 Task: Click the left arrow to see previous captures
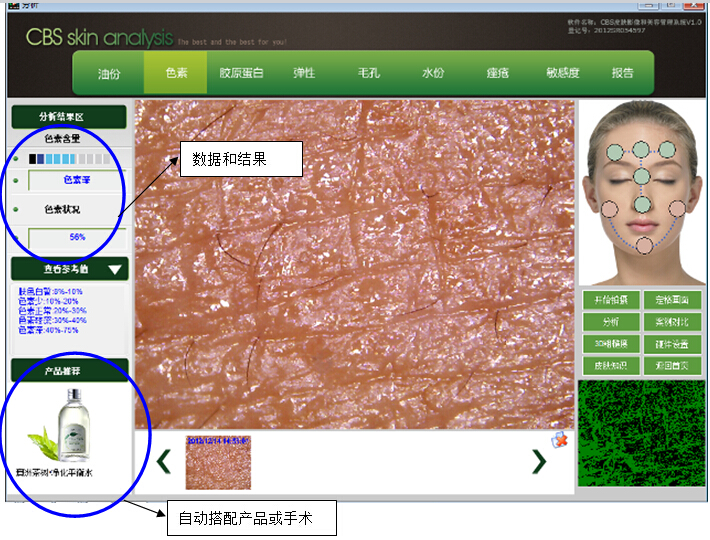163,462
